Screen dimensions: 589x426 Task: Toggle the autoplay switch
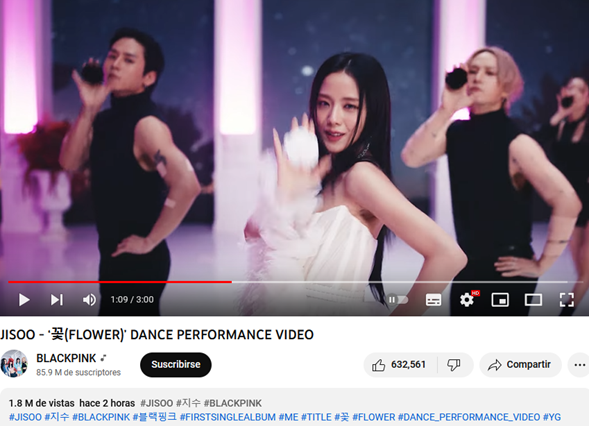click(398, 300)
